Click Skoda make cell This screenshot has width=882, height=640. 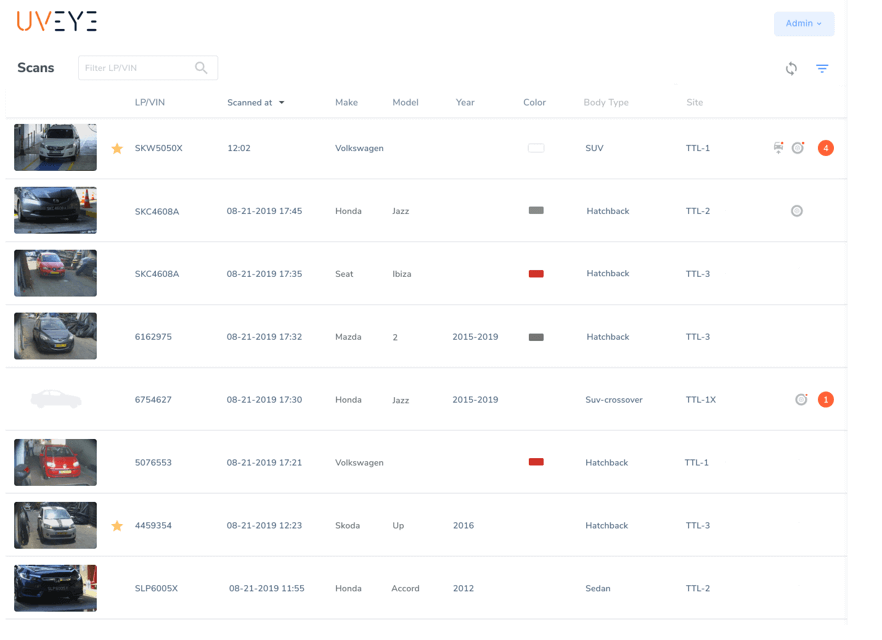pyautogui.click(x=348, y=526)
